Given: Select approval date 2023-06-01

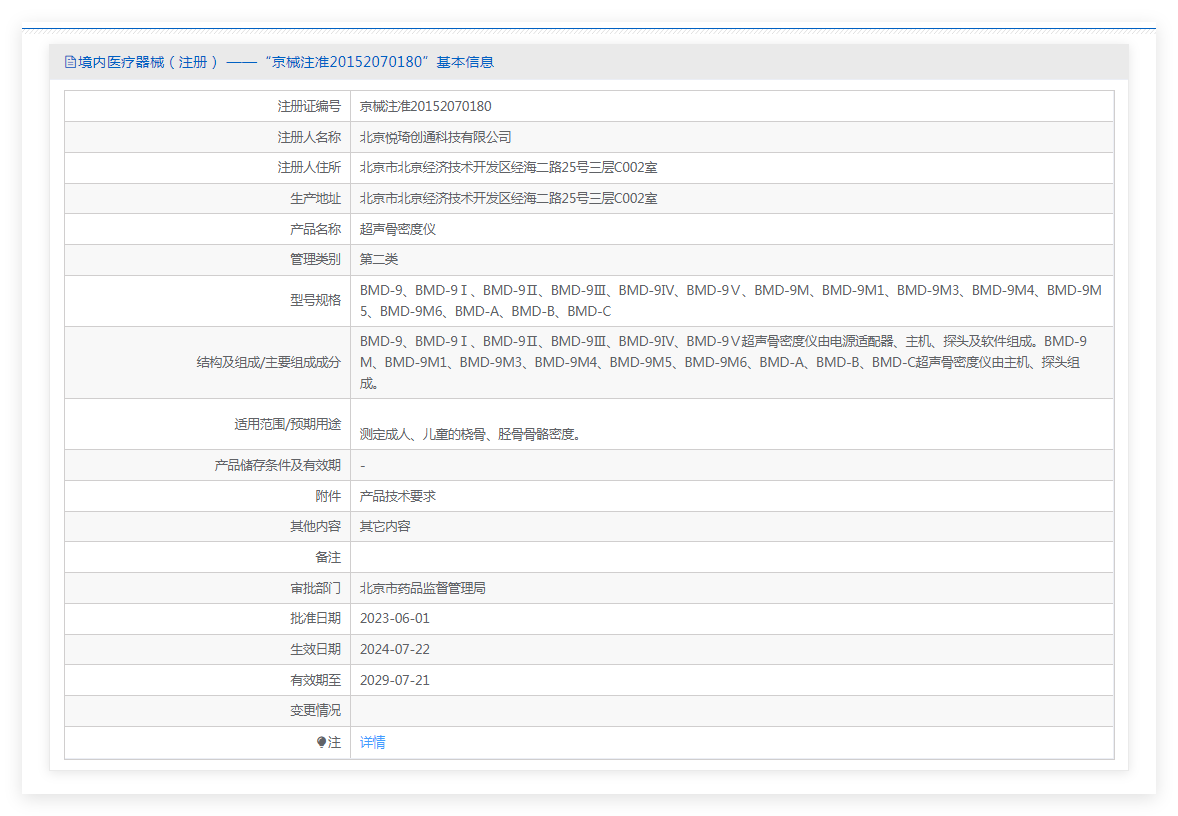Looking at the screenshot, I should click(x=394, y=618).
